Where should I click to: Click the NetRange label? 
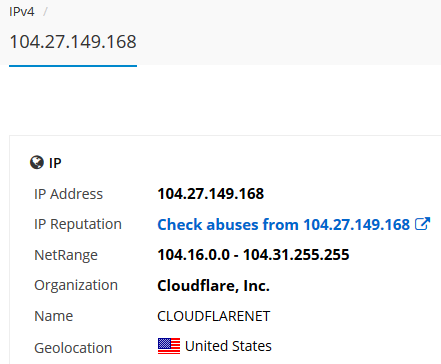point(66,255)
